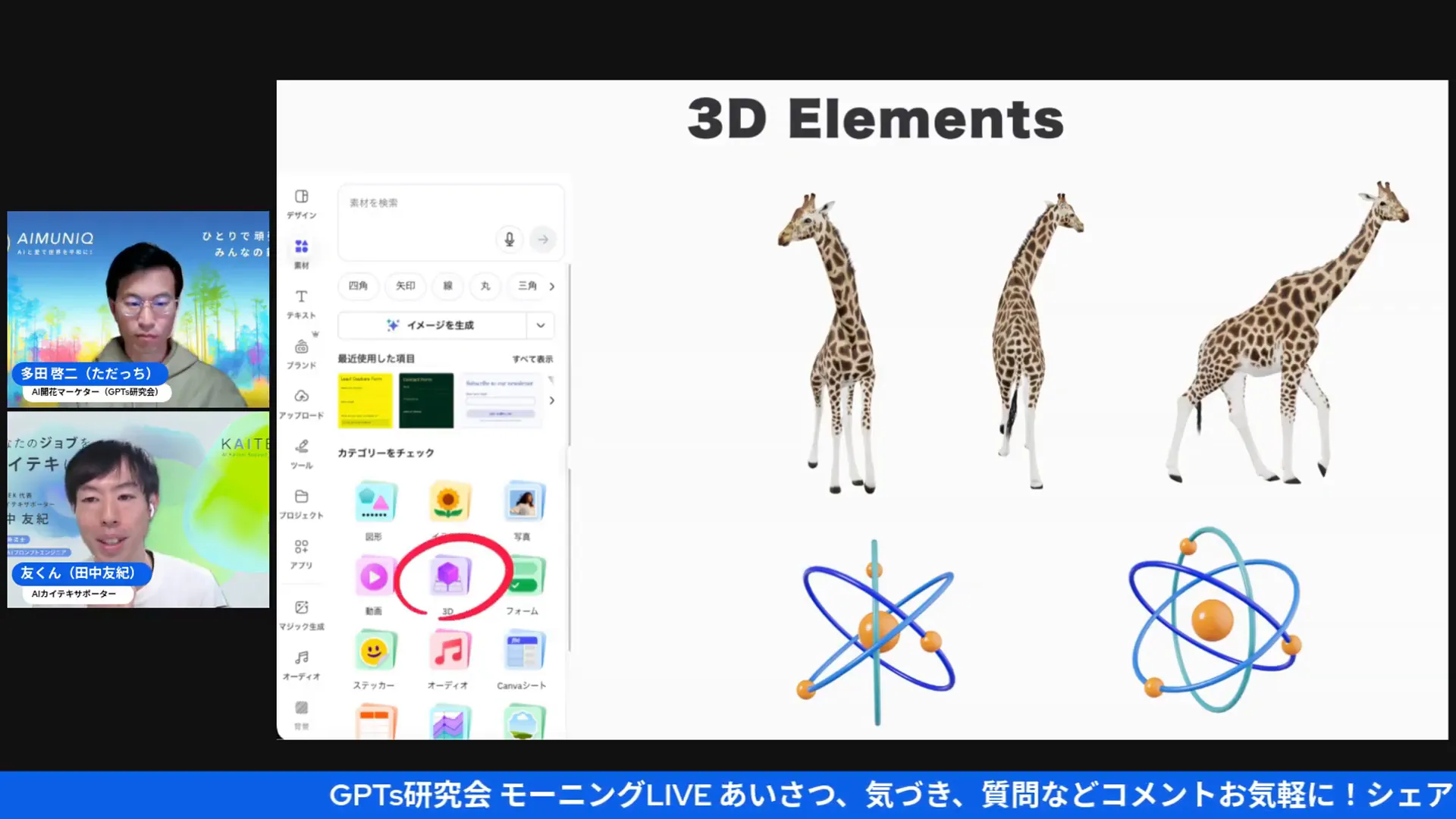The width and height of the screenshot is (1456, 819).
Task: Open すべて表示 for recently used items
Action: (x=532, y=359)
